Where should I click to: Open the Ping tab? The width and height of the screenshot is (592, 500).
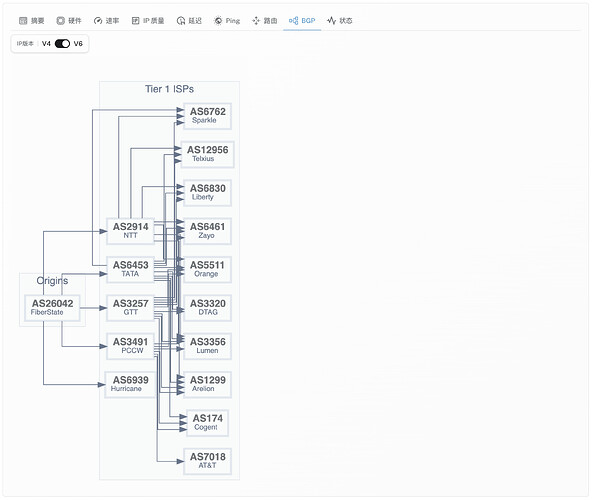(x=227, y=21)
